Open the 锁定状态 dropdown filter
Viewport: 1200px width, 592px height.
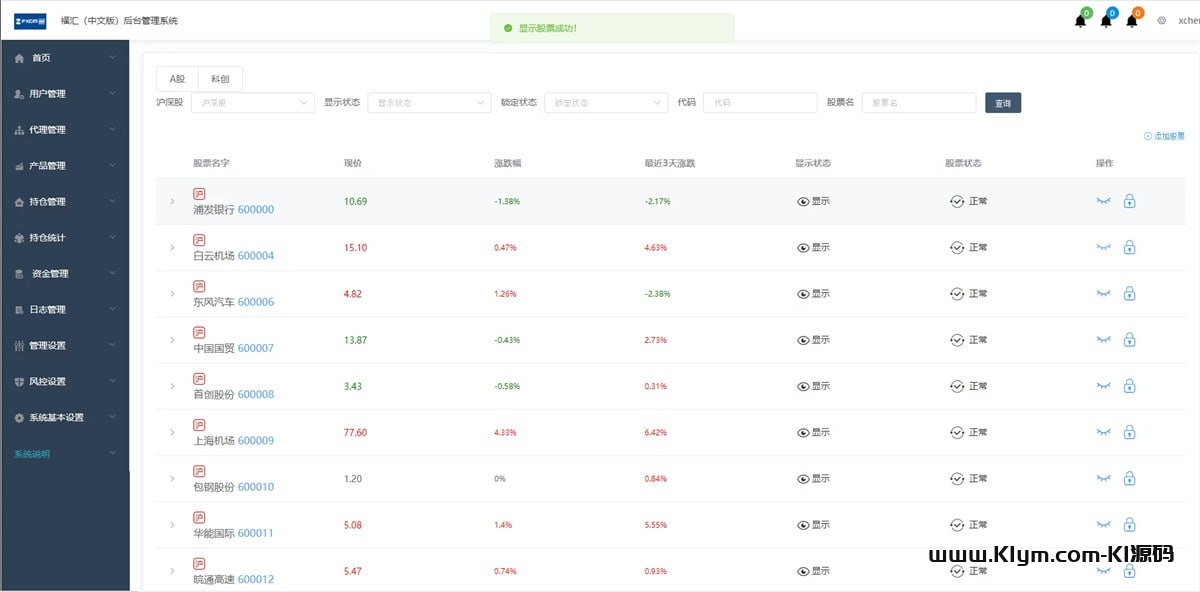tap(606, 102)
